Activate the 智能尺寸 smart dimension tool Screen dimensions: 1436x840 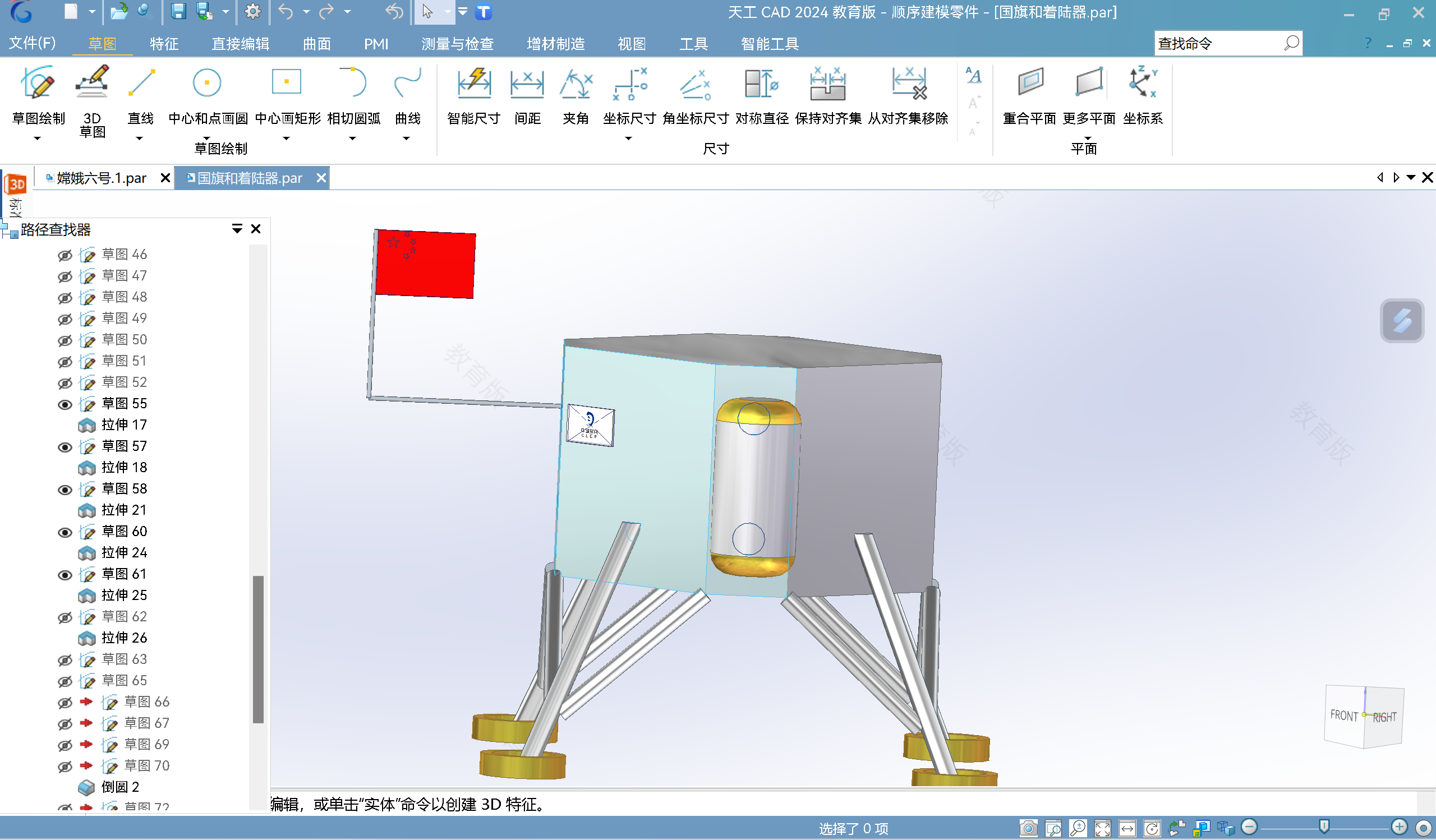click(x=473, y=95)
